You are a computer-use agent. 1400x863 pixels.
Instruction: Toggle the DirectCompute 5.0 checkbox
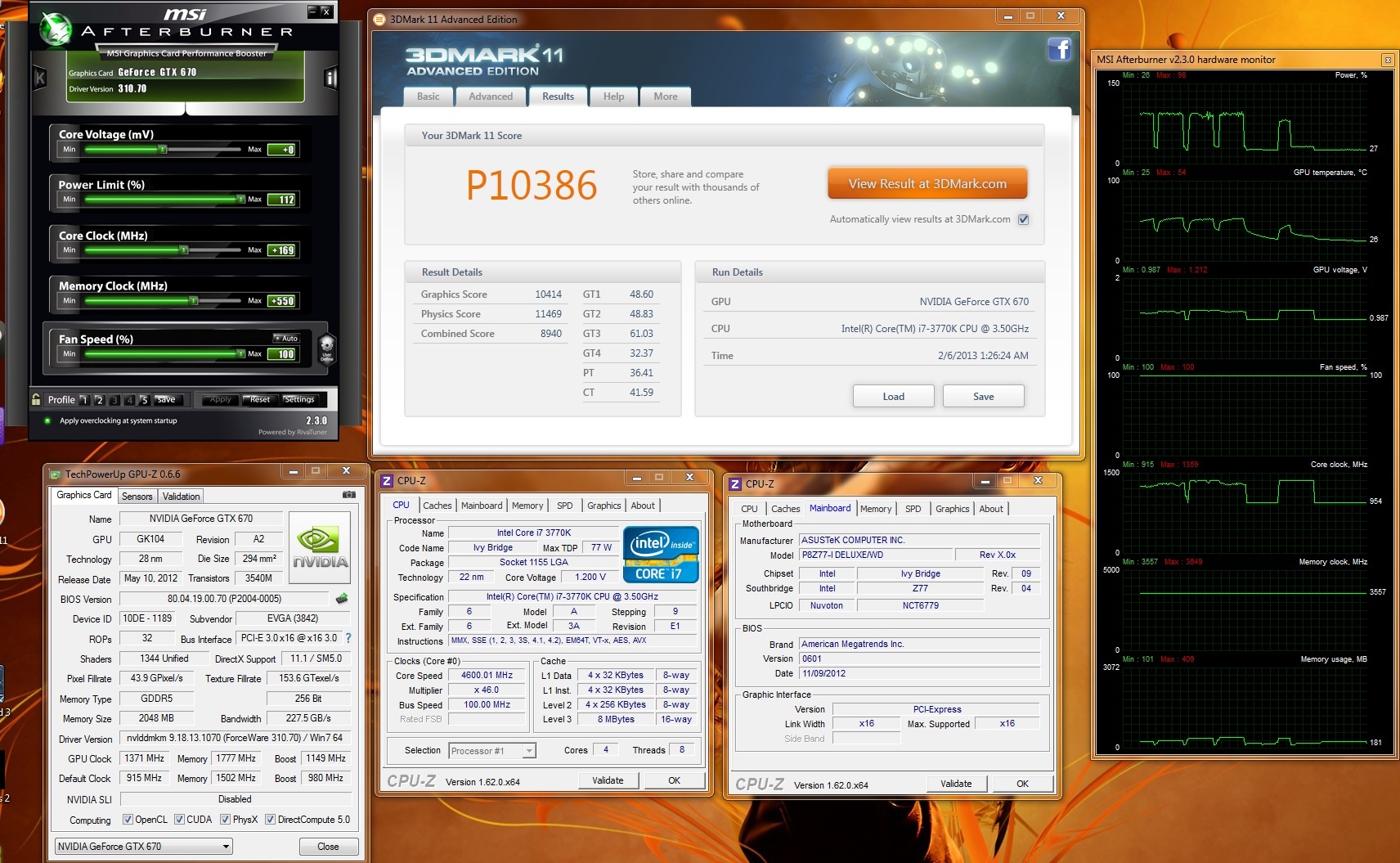tap(270, 820)
